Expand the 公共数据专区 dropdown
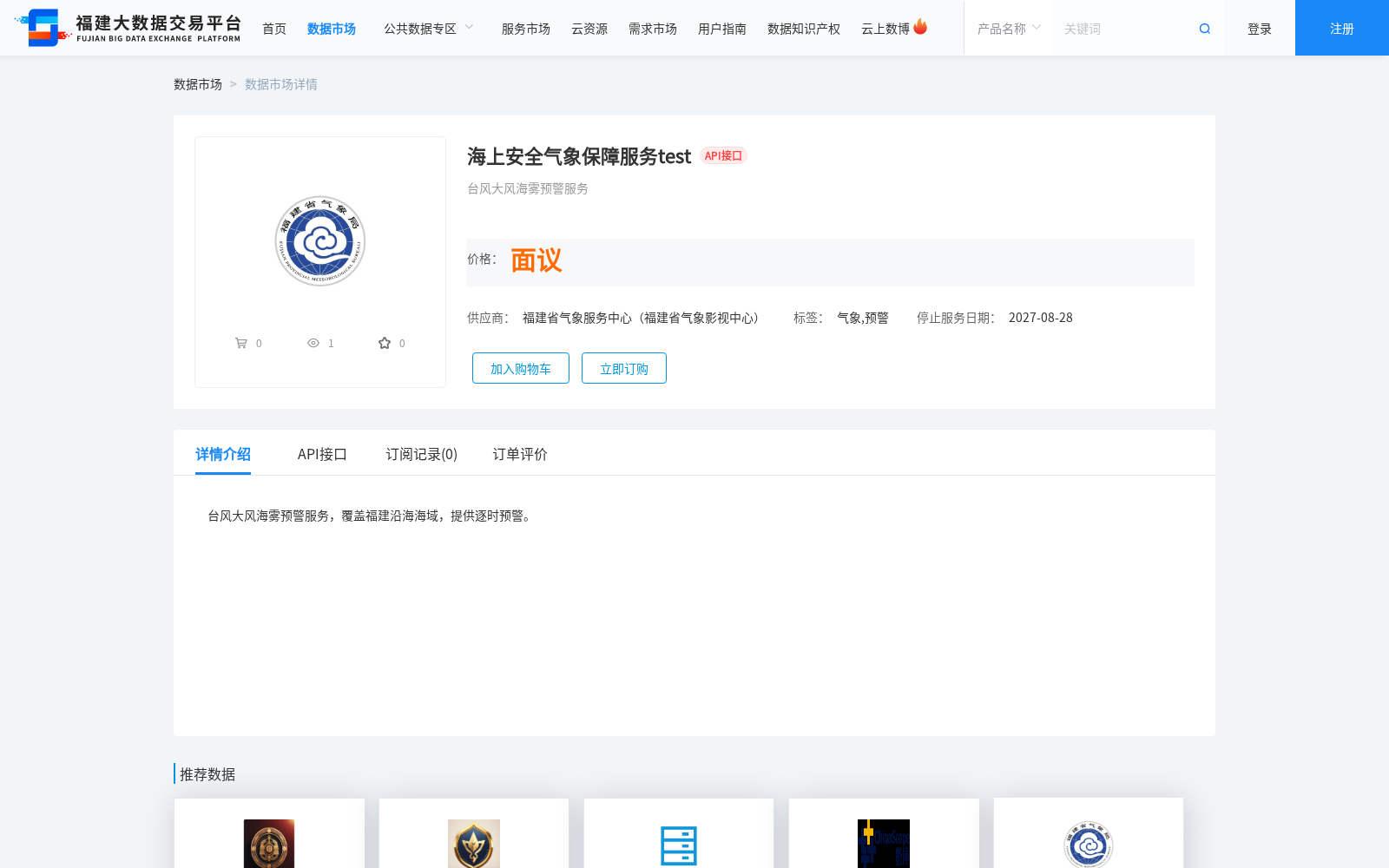This screenshot has height=868, width=1389. [429, 29]
